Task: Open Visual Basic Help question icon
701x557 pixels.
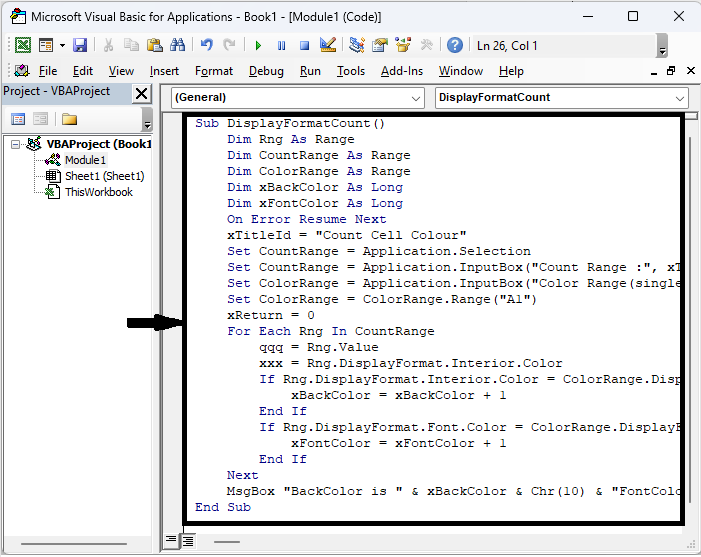Action: (x=455, y=45)
